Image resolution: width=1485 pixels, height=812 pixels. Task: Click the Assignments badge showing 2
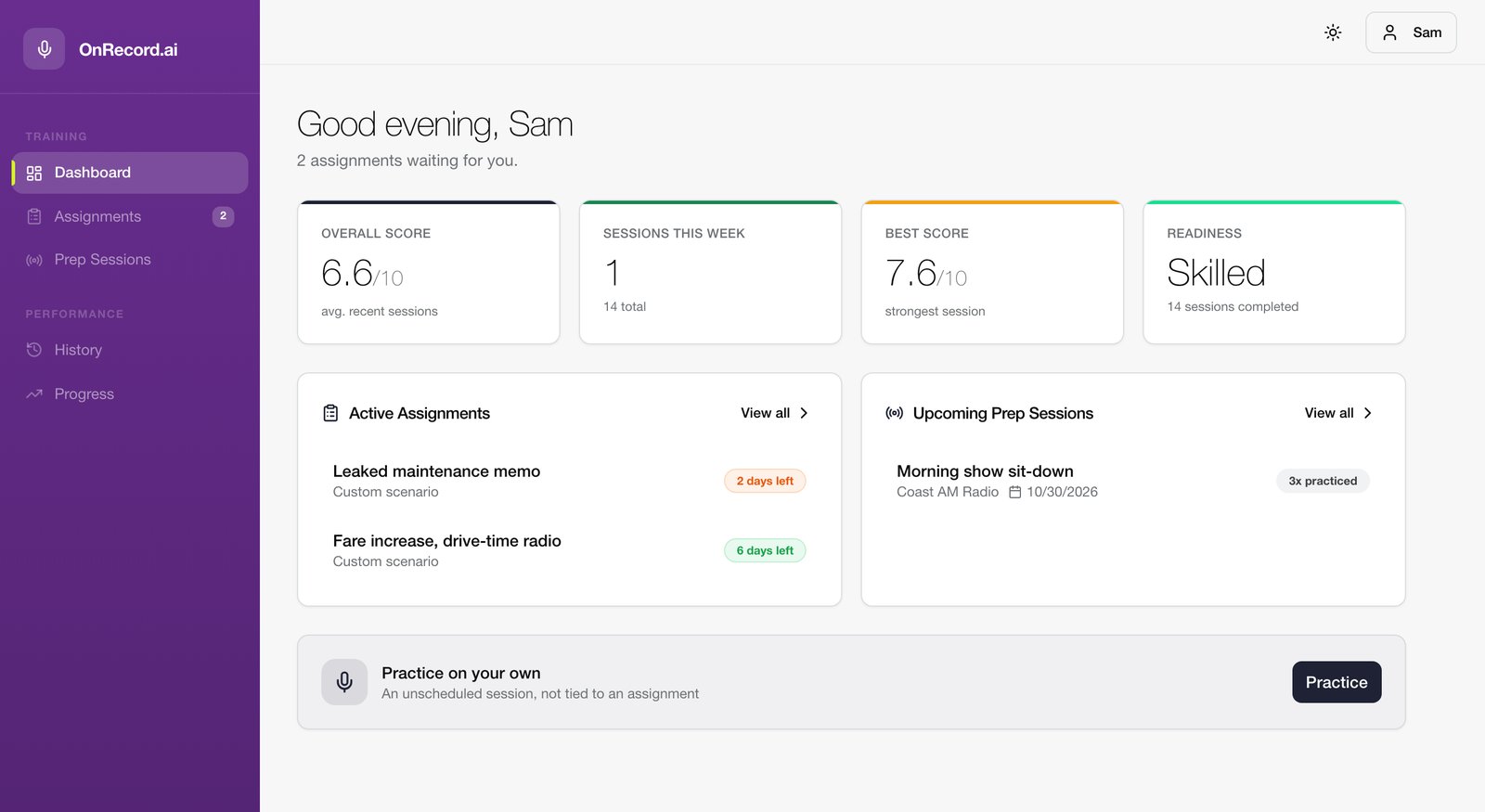(x=223, y=216)
